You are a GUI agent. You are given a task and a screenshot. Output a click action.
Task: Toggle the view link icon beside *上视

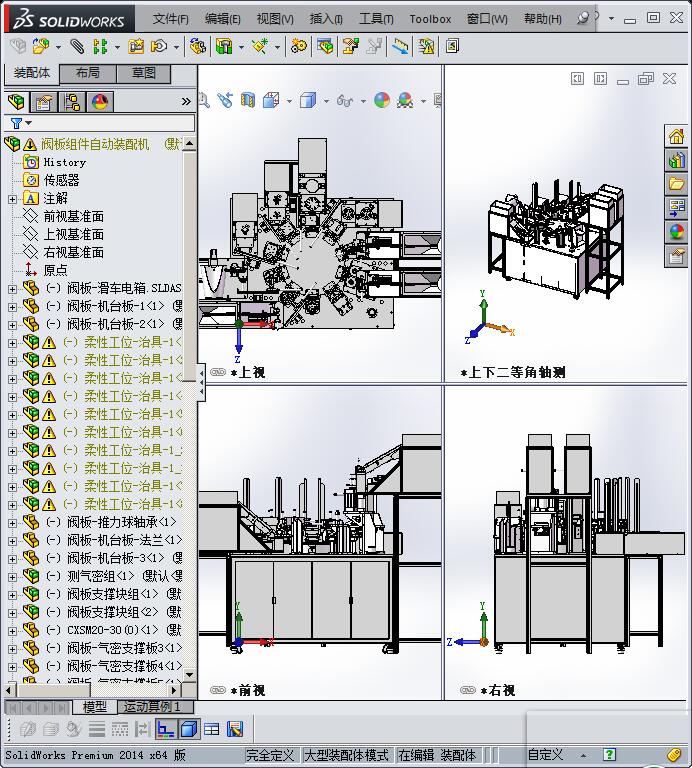[x=217, y=372]
